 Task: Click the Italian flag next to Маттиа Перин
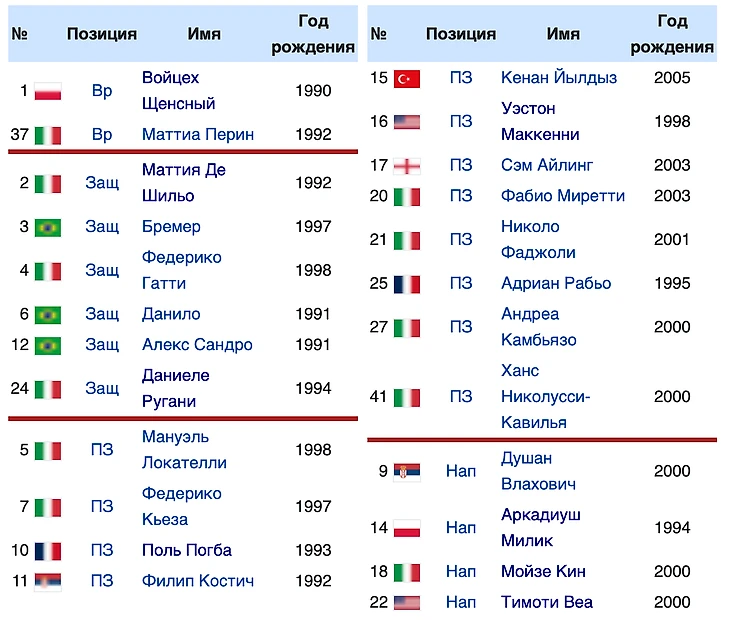(x=48, y=135)
